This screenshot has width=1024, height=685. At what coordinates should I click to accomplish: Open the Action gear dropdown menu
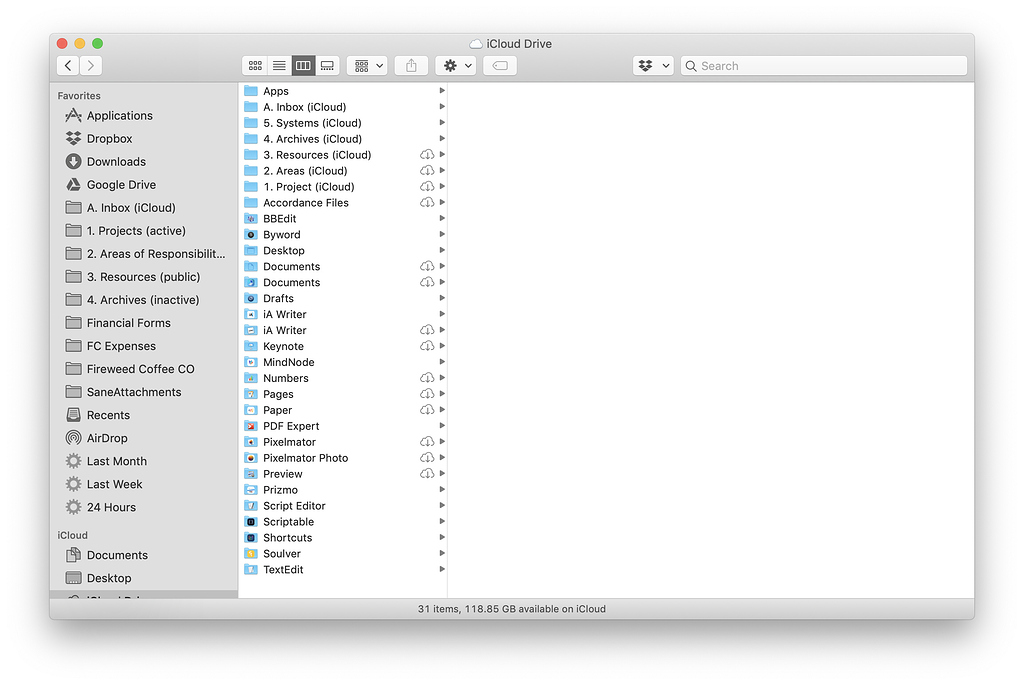point(455,65)
